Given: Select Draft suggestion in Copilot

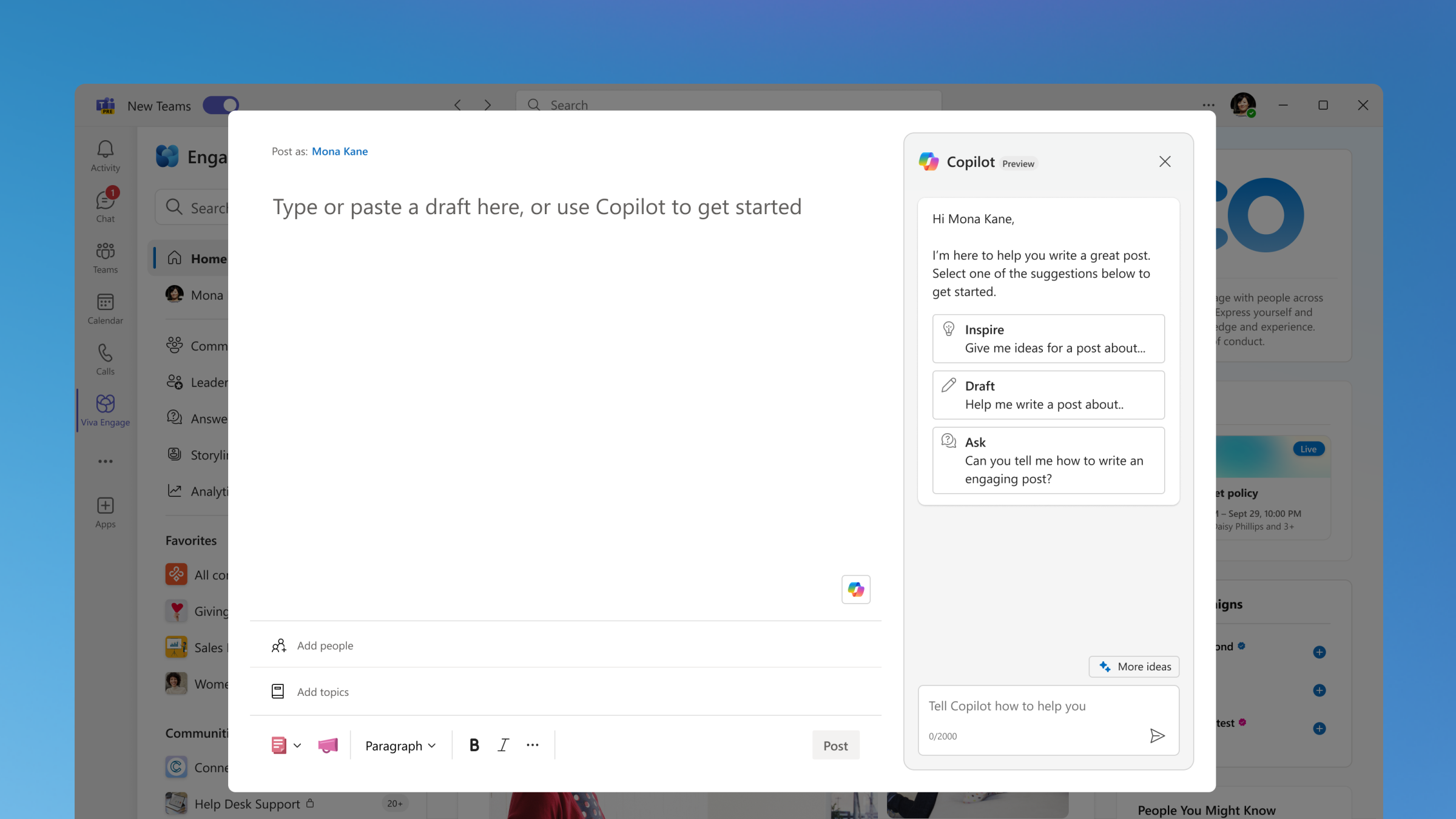Looking at the screenshot, I should 1048,394.
